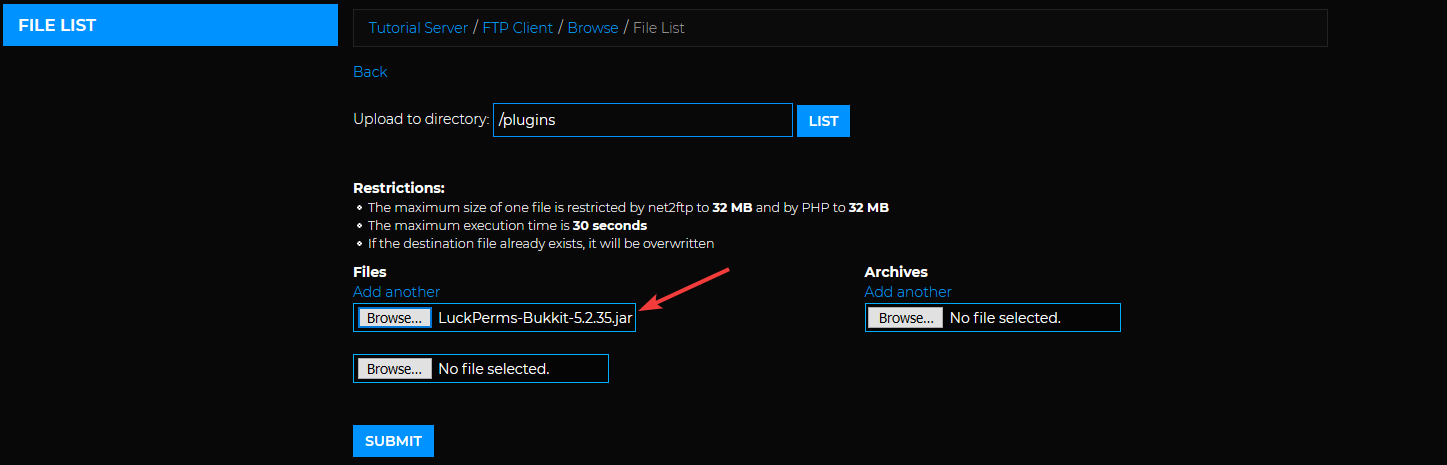Click the Archives section heading

pos(896,272)
